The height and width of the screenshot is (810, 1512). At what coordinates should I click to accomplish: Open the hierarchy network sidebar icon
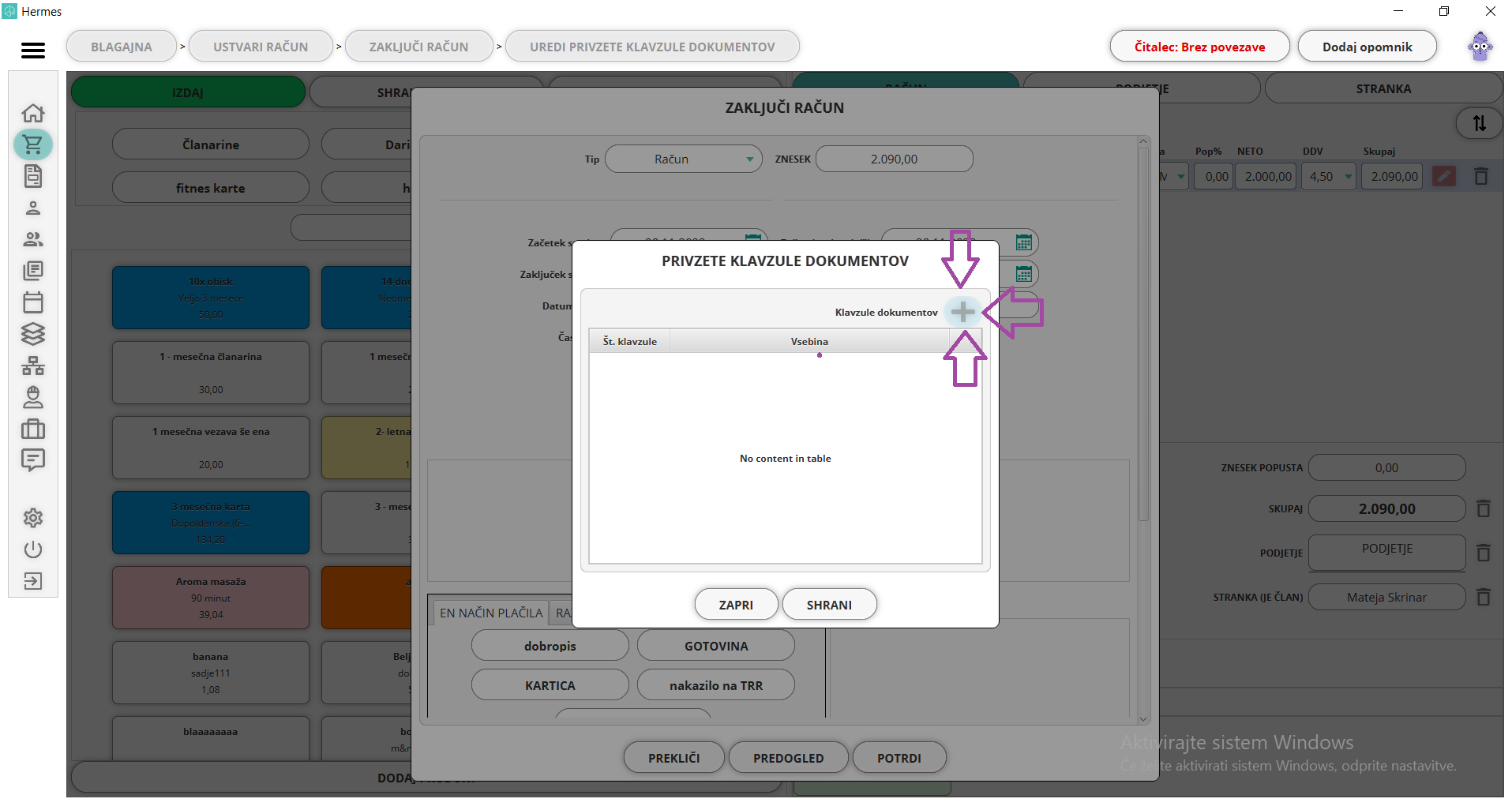click(x=33, y=366)
